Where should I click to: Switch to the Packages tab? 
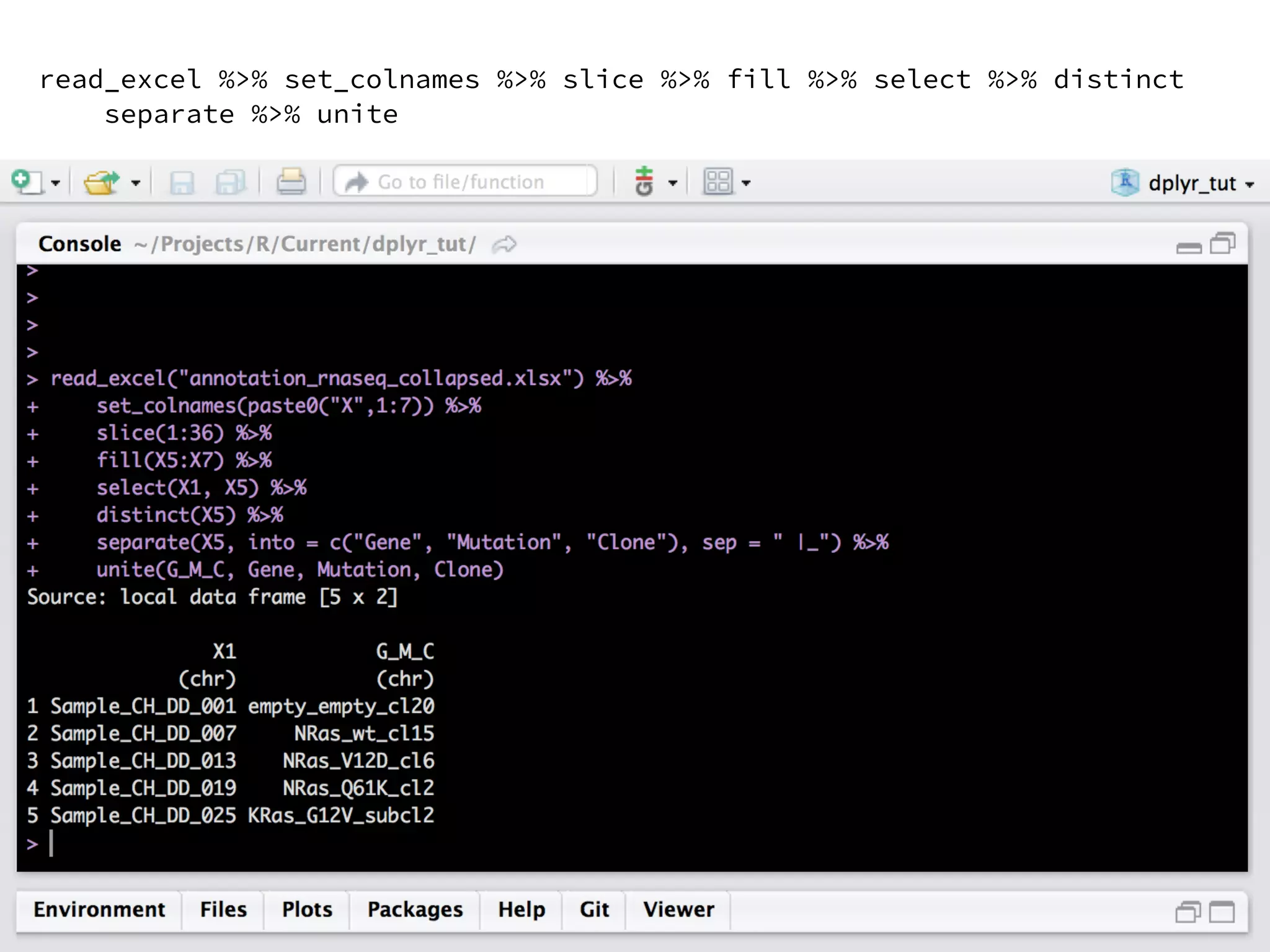(415, 909)
